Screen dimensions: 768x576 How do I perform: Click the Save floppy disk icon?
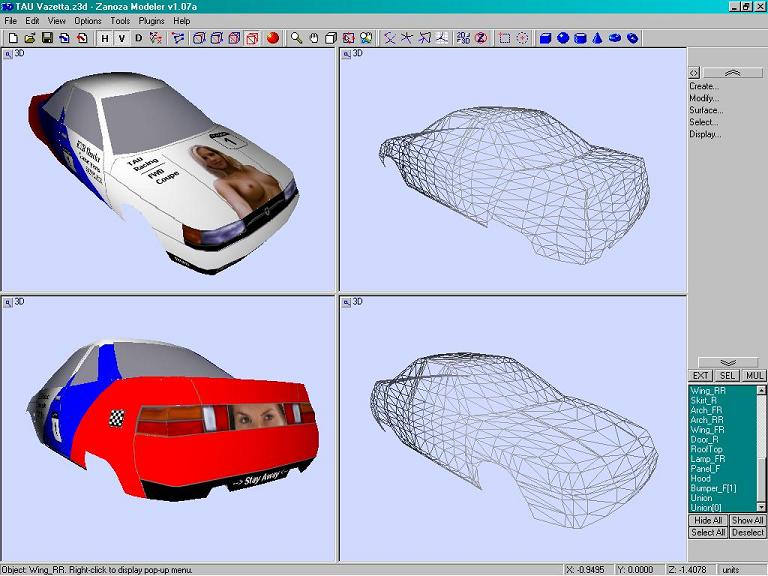47,38
